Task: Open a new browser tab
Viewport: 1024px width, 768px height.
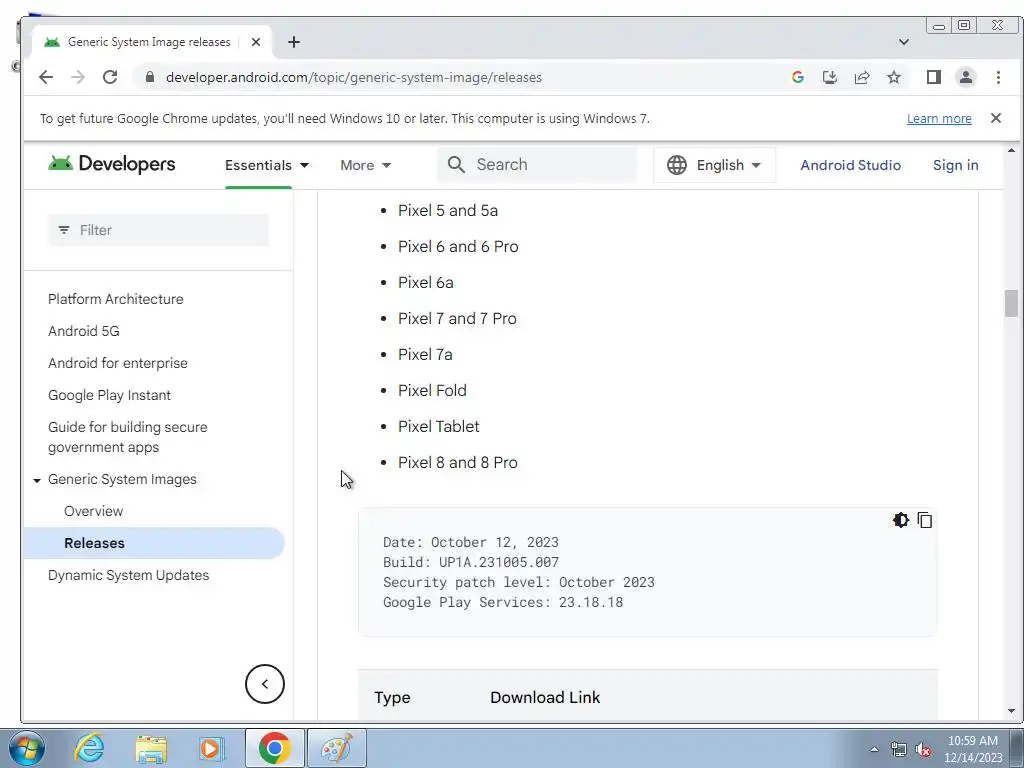Action: coord(294,42)
